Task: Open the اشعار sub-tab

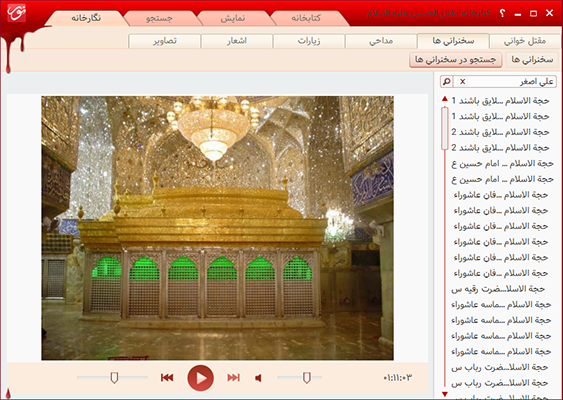Action: 237,41
